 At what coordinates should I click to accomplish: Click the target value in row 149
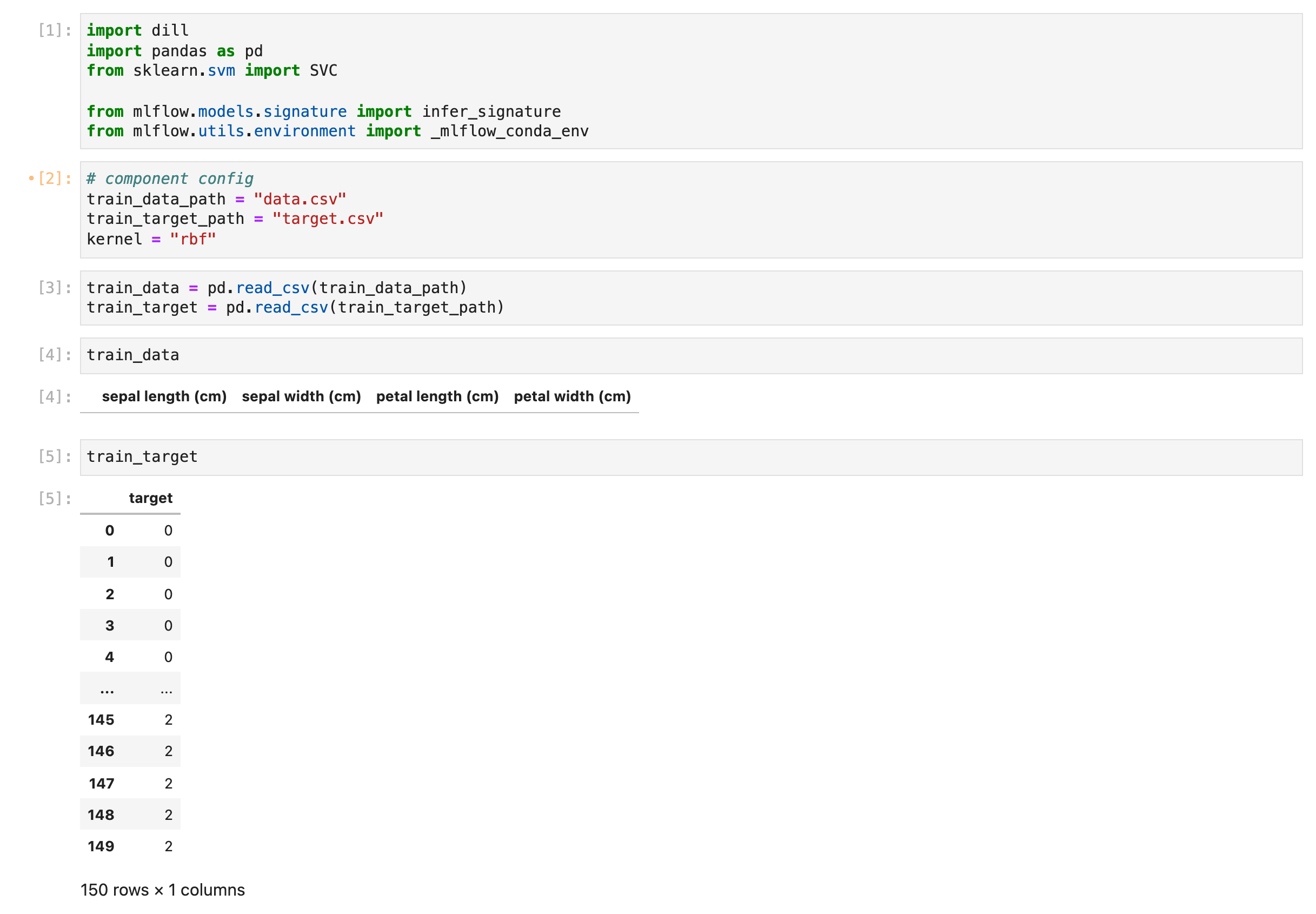[x=168, y=846]
